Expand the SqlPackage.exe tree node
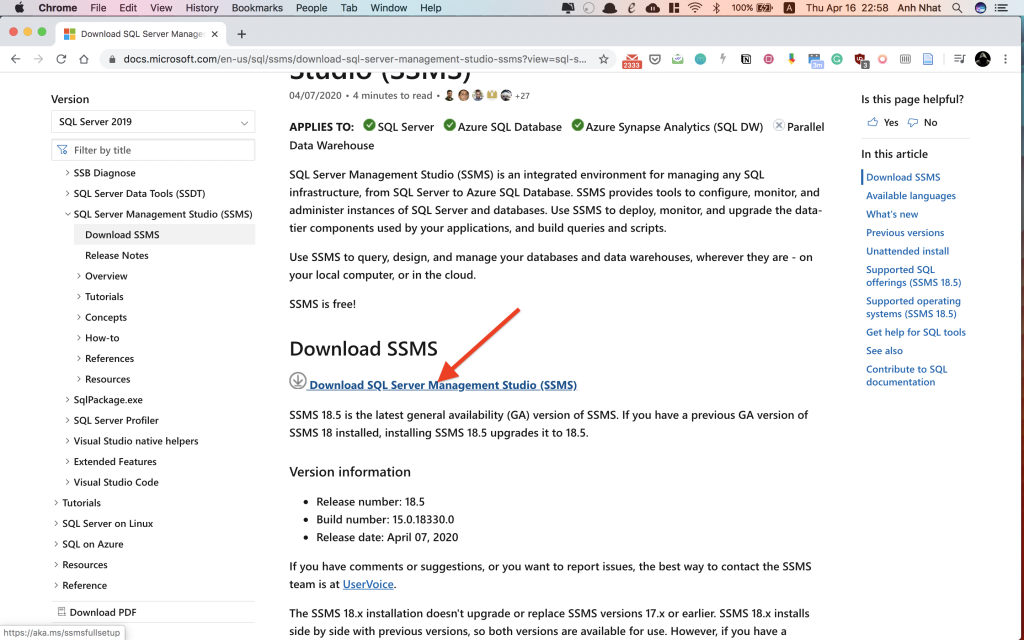Image resolution: width=1024 pixels, height=640 pixels. 67,399
